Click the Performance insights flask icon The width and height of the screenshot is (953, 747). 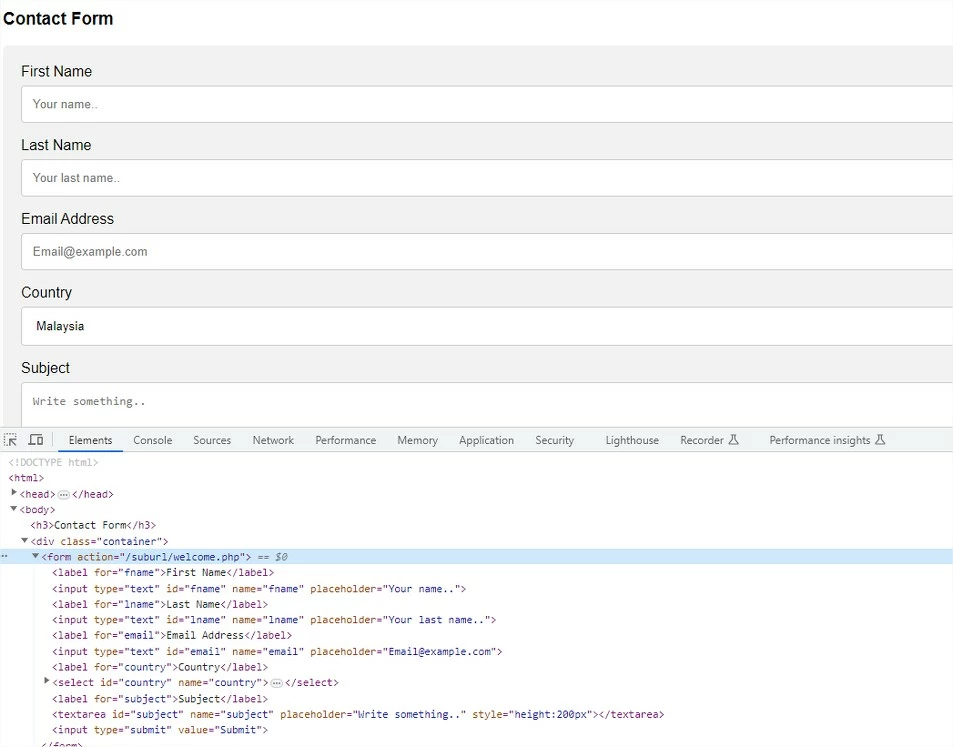[880, 439]
